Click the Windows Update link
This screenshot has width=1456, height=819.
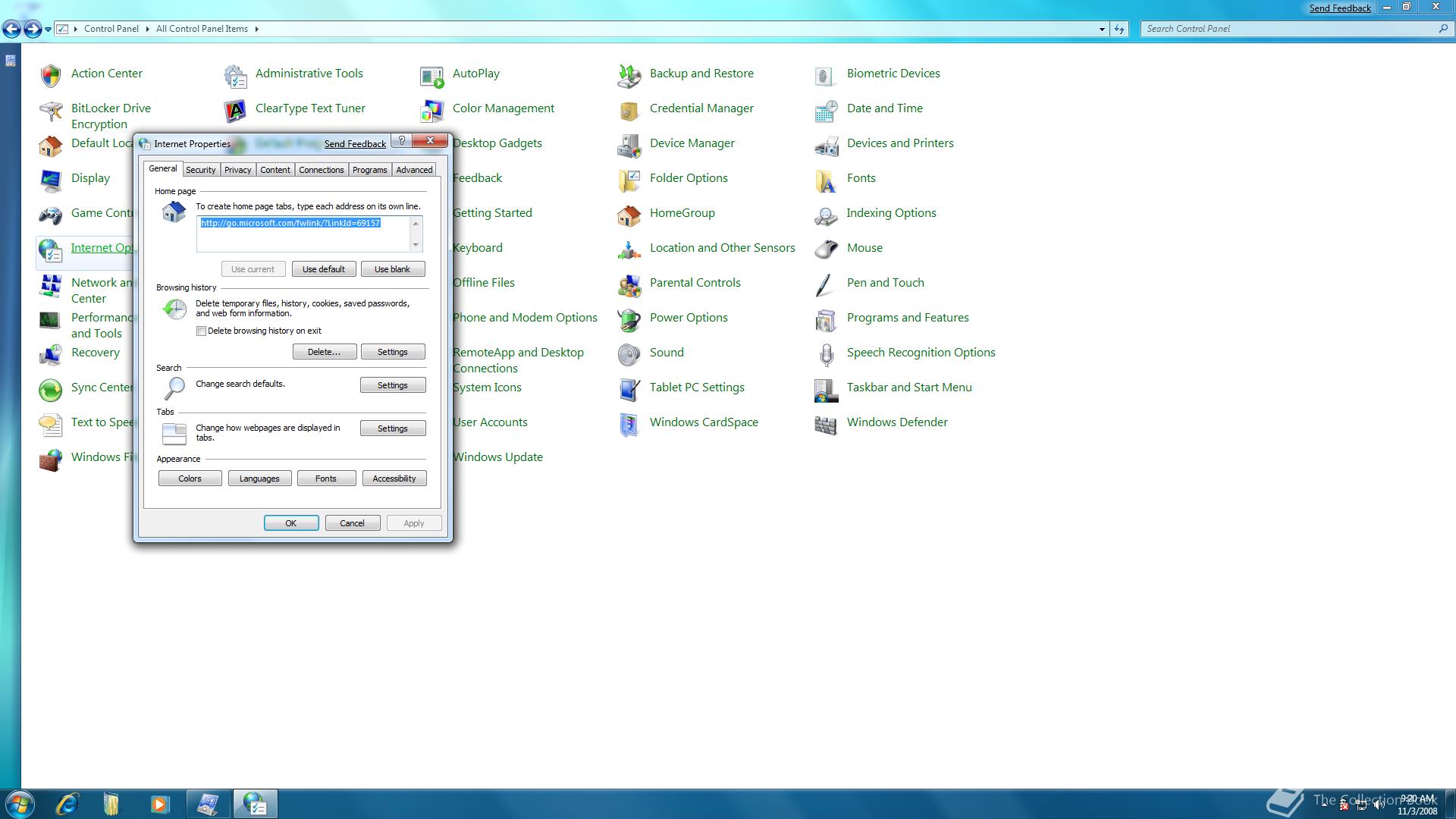pyautogui.click(x=498, y=457)
